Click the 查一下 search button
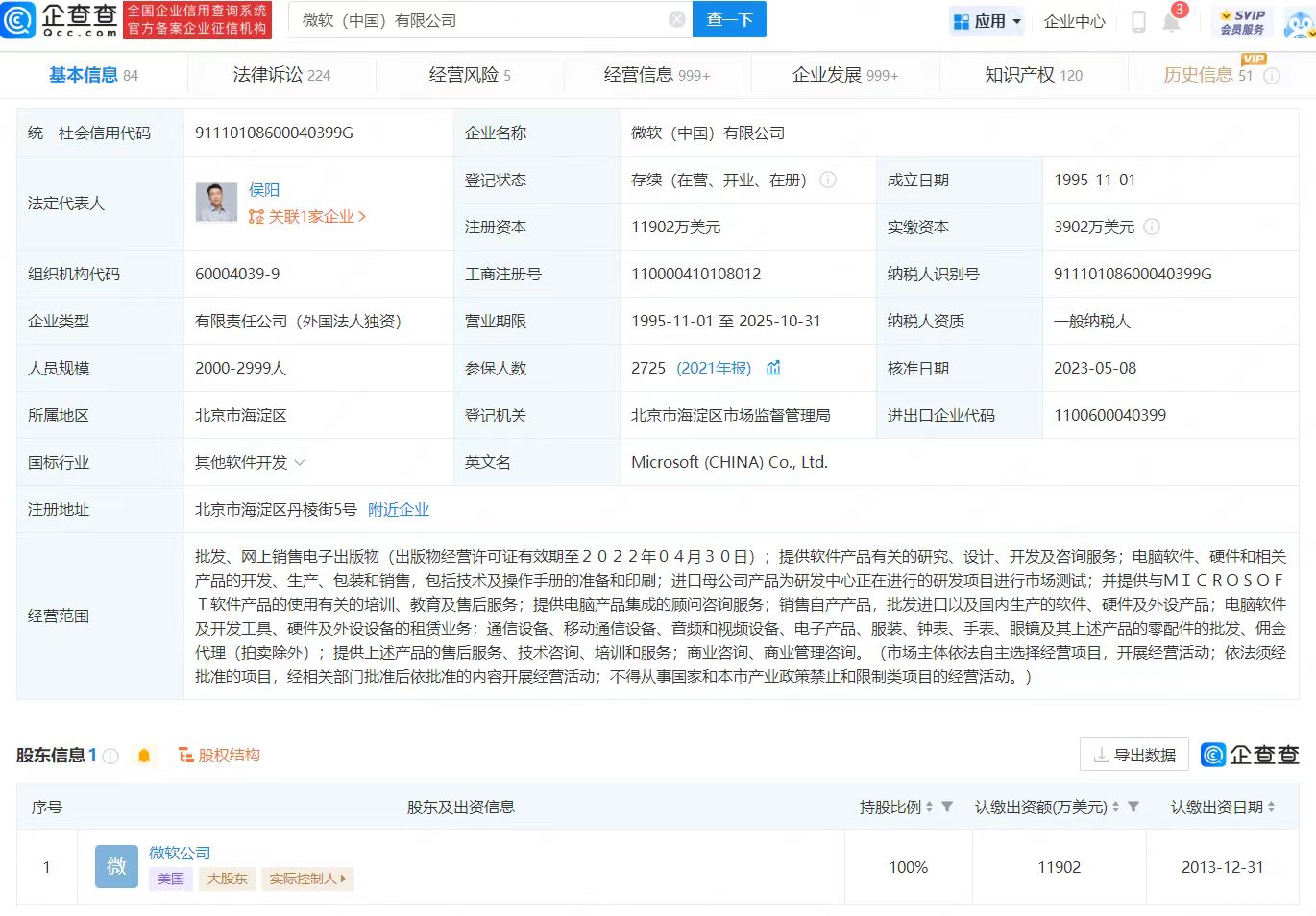Screen dimensions: 1316x916 coord(729,19)
